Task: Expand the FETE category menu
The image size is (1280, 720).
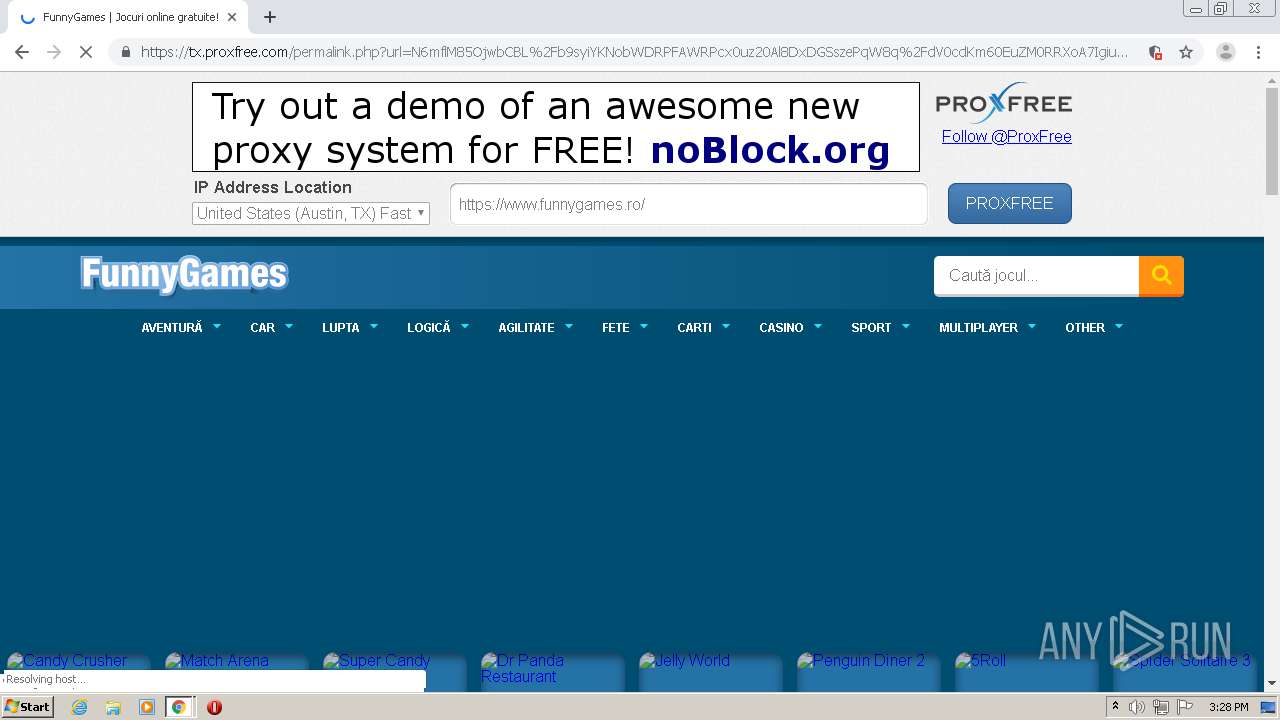Action: pyautogui.click(x=625, y=327)
